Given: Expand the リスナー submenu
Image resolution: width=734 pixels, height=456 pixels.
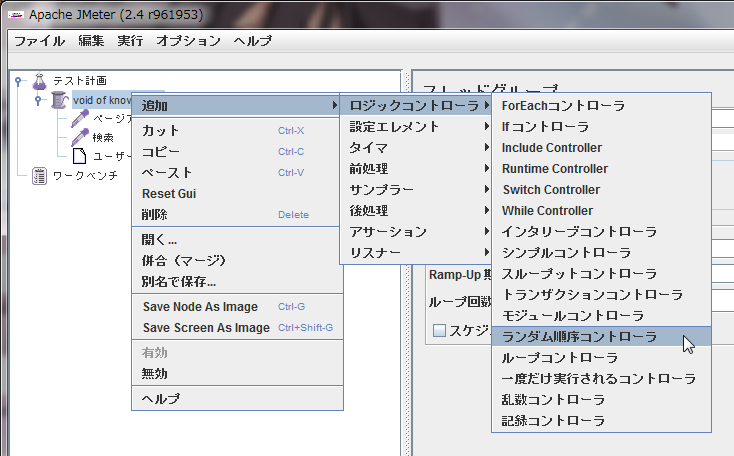Looking at the screenshot, I should (x=415, y=253).
